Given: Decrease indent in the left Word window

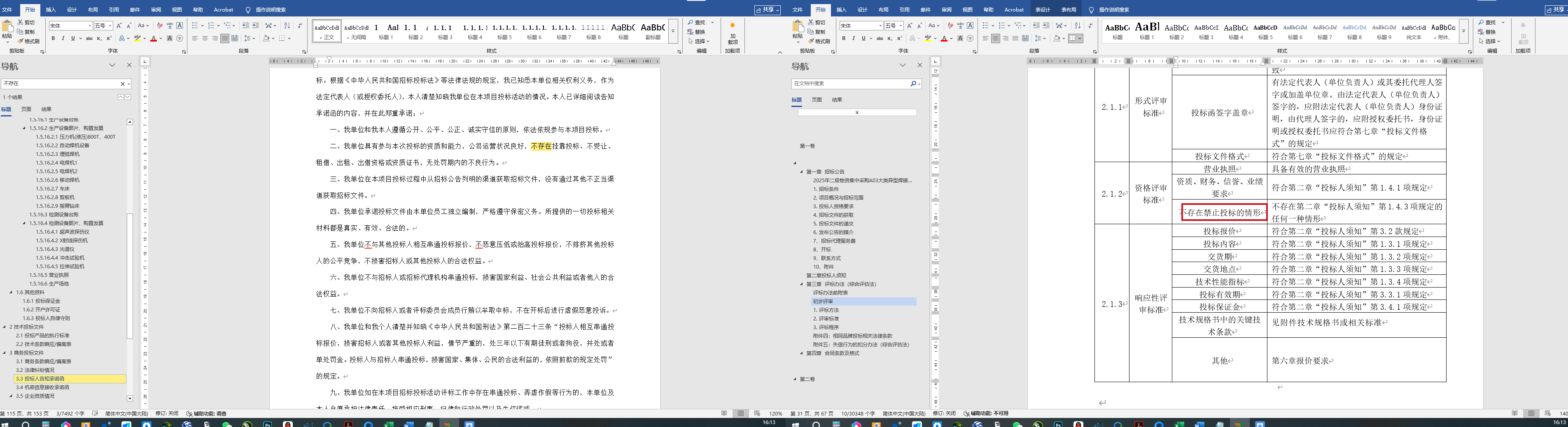Looking at the screenshot, I should click(x=246, y=26).
